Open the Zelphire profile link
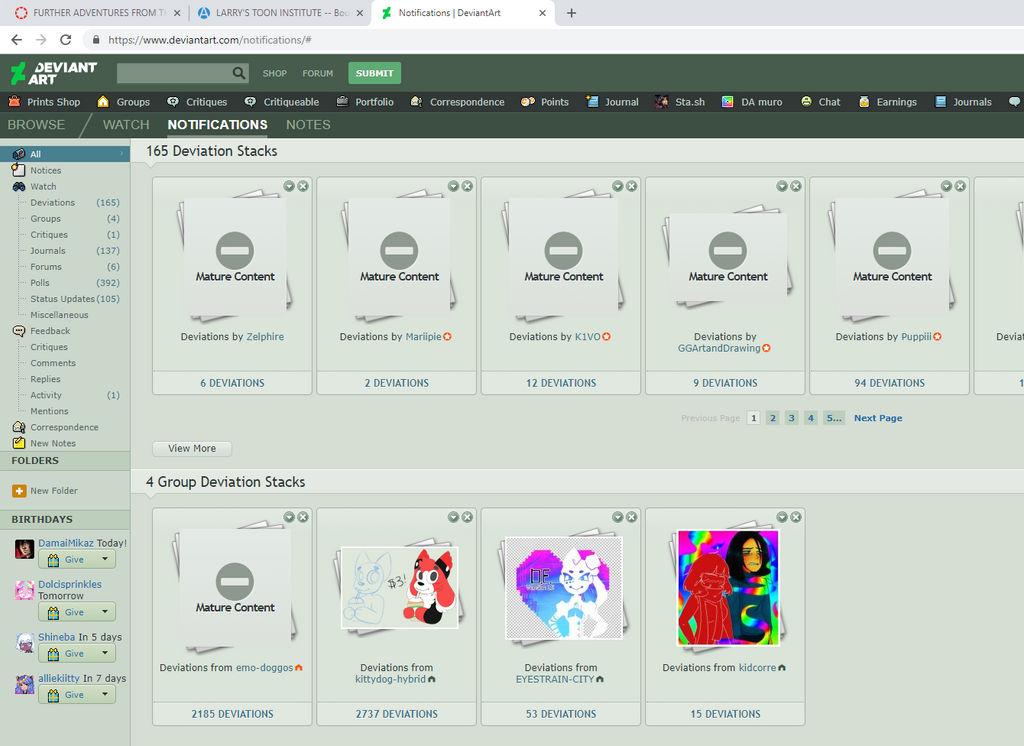The height and width of the screenshot is (746, 1024). [x=265, y=336]
